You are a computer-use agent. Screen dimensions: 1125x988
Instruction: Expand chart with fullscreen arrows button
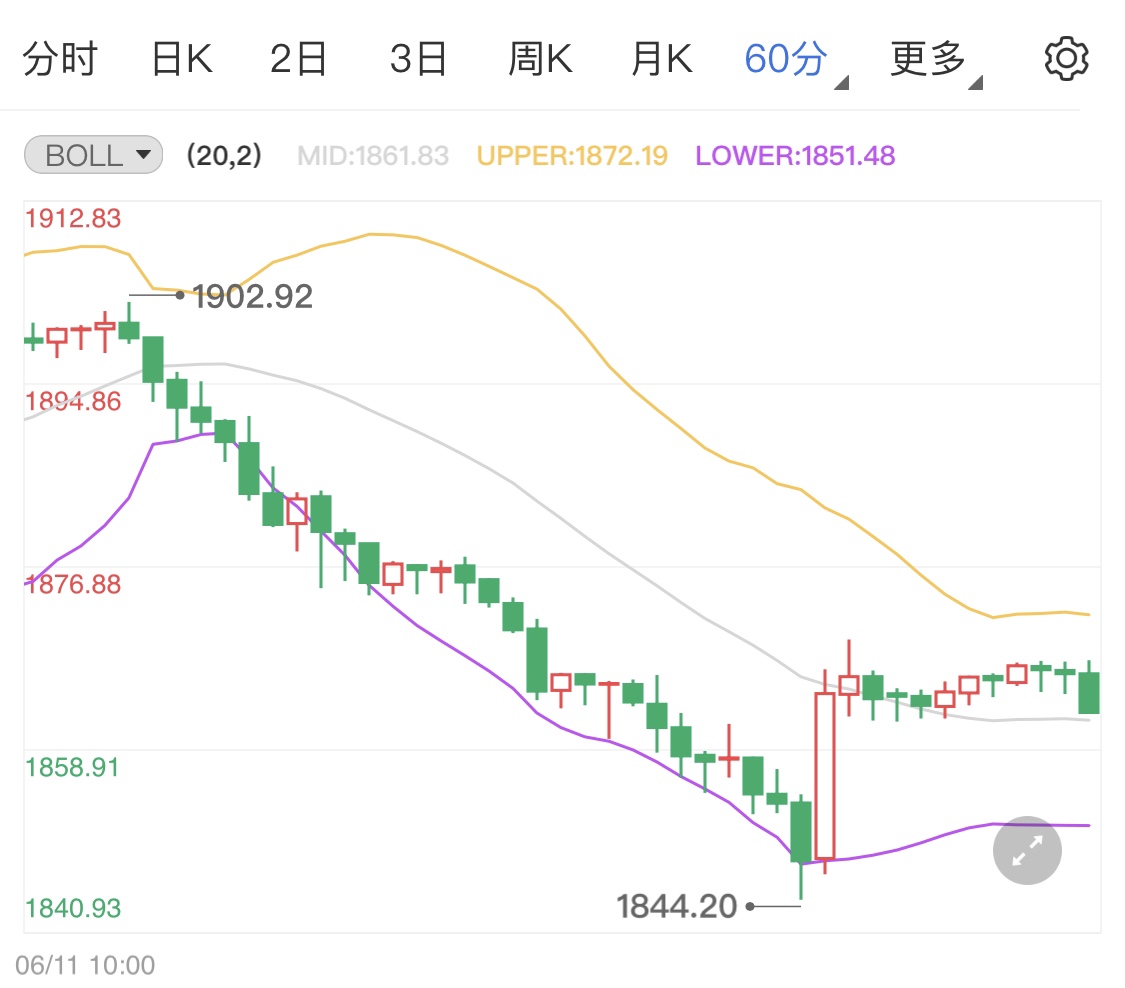(1027, 850)
